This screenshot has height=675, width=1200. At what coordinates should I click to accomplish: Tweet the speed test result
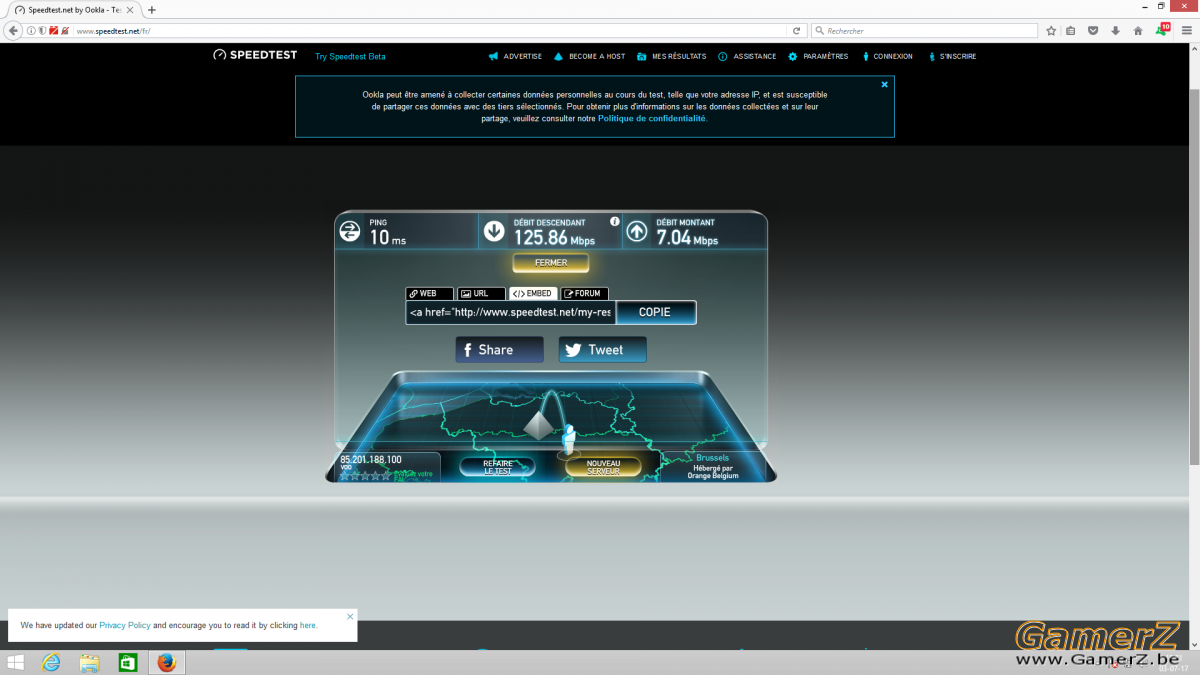(x=602, y=350)
